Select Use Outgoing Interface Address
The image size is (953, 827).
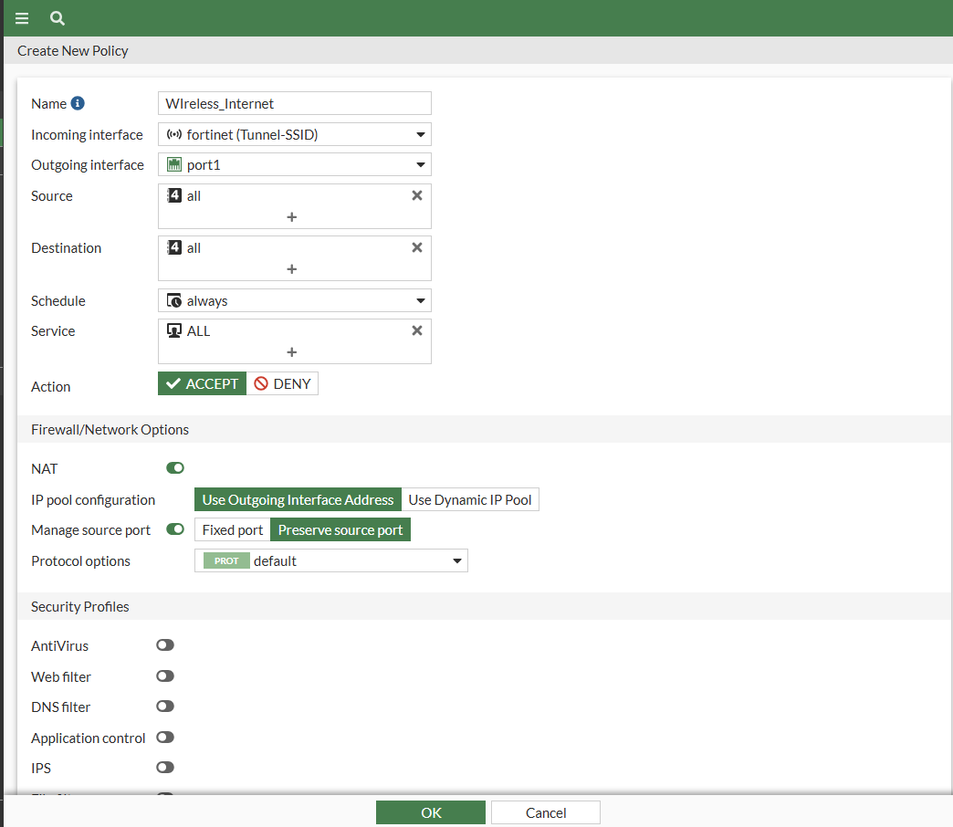pos(298,499)
